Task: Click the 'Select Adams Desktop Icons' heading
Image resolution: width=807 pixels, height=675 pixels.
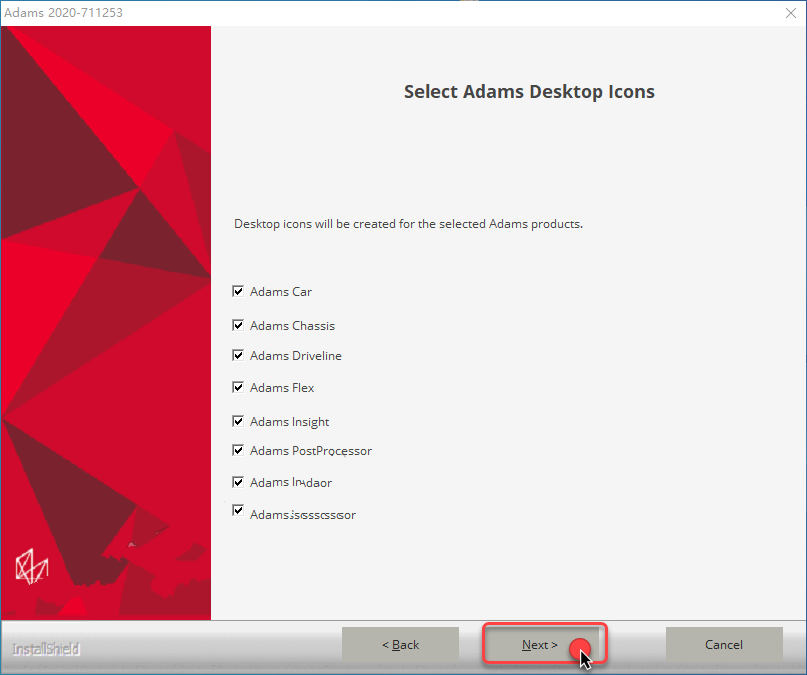Action: 529,92
